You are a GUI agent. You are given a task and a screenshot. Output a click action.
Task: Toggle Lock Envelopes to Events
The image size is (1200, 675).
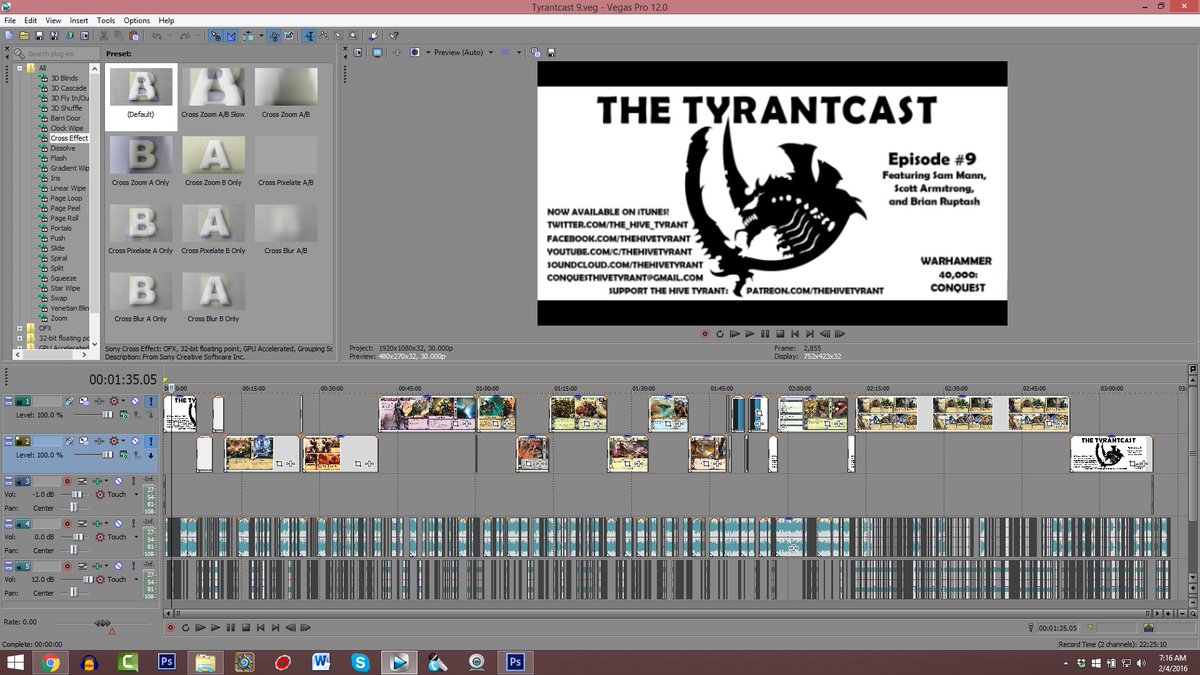(x=274, y=35)
